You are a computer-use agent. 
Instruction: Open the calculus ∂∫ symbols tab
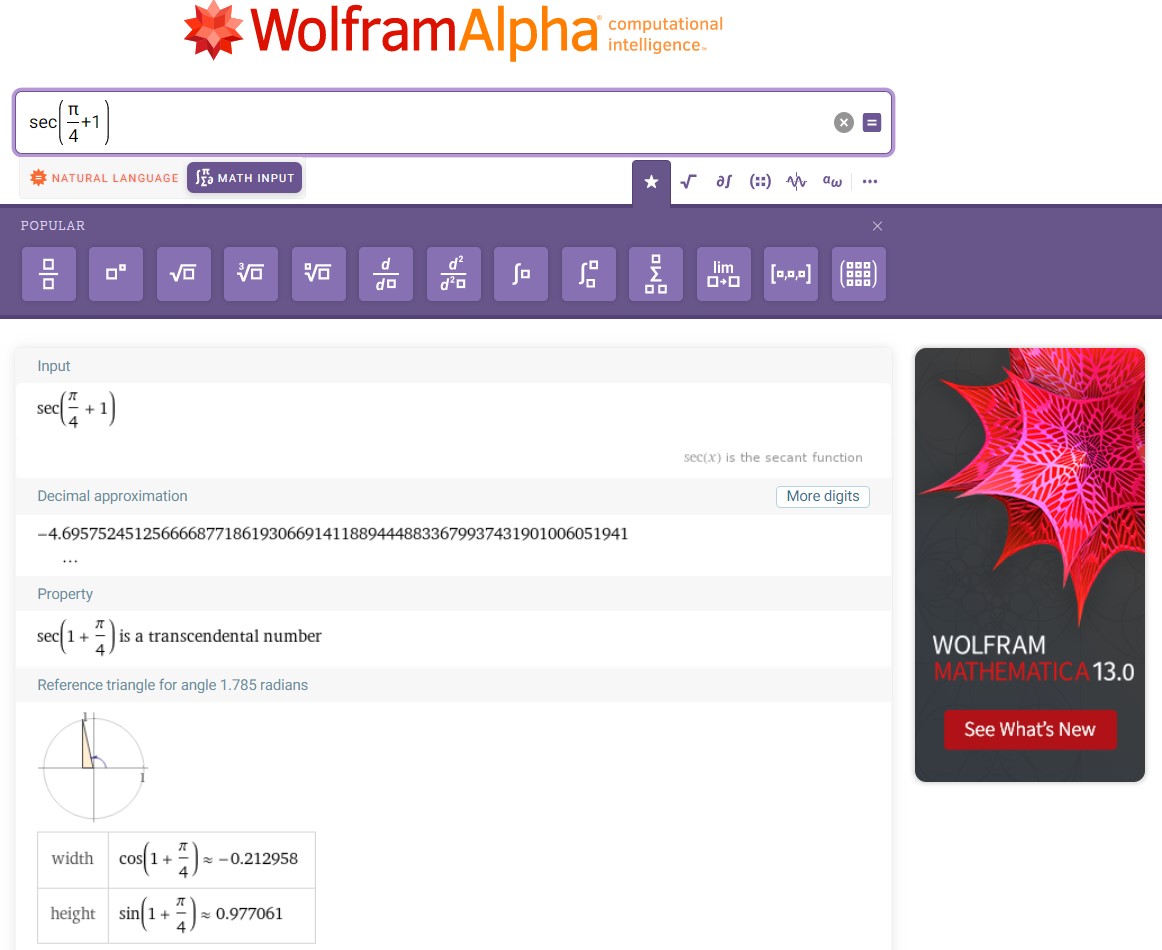tap(724, 182)
